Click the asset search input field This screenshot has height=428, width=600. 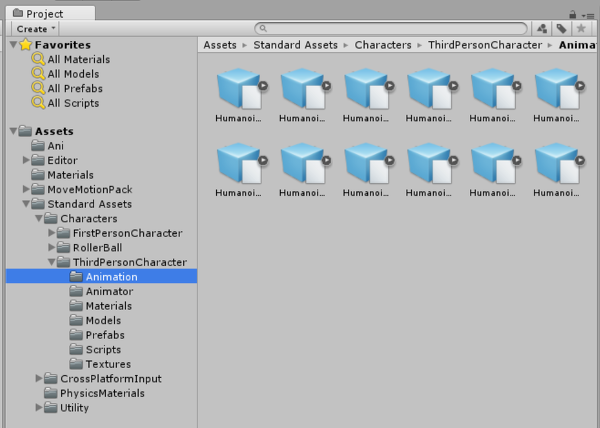point(391,28)
